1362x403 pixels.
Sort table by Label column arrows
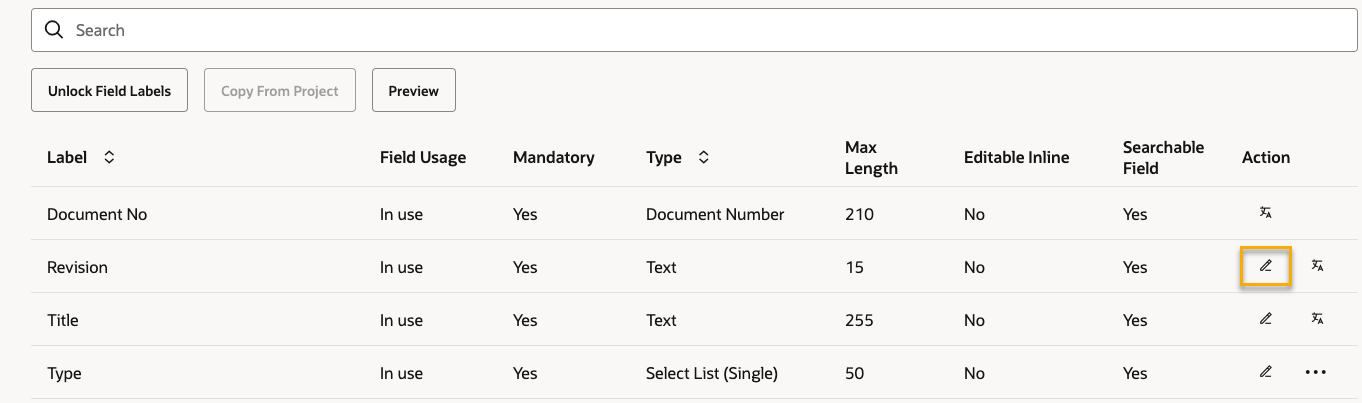pyautogui.click(x=109, y=157)
